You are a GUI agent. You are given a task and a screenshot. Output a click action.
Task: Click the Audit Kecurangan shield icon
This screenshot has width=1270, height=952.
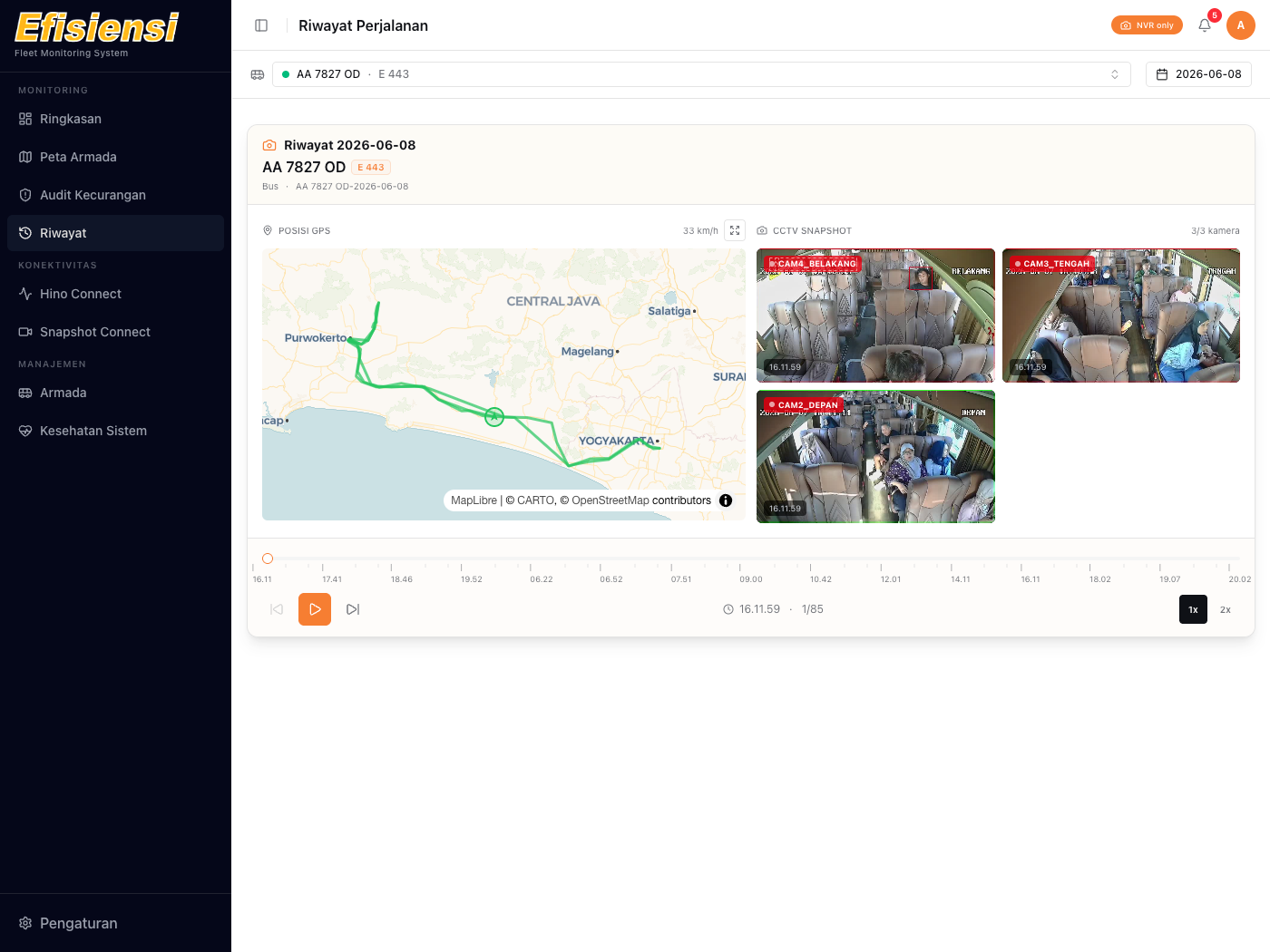[x=25, y=195]
